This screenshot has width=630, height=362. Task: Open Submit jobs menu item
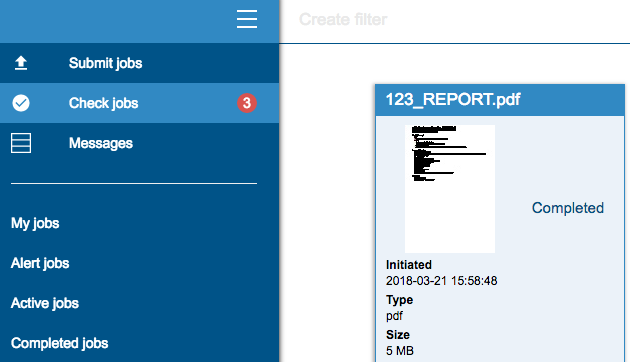tap(139, 63)
